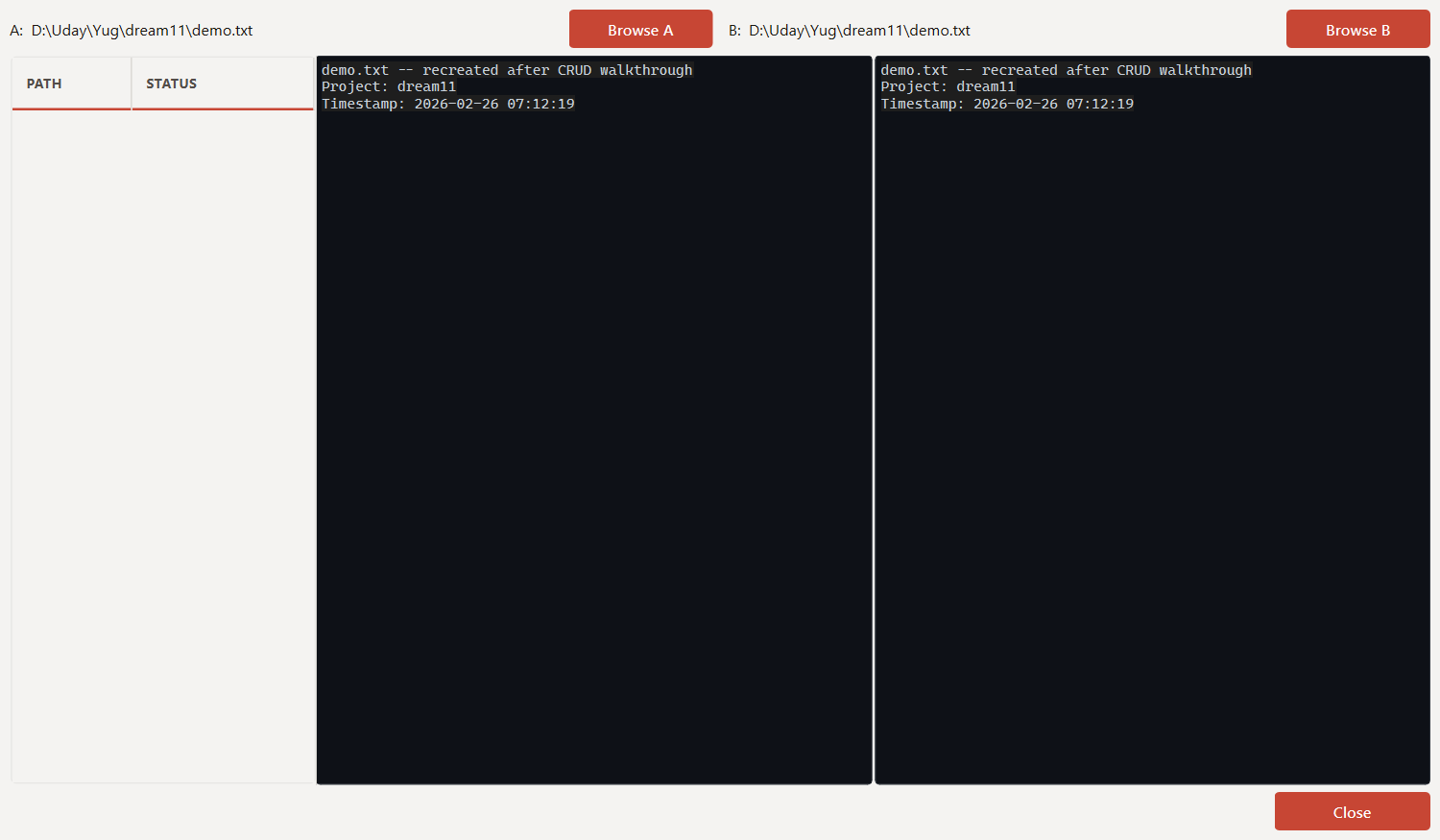Click "demo.txt" in the right pane's first line
1440x840 pixels.
coord(914,70)
